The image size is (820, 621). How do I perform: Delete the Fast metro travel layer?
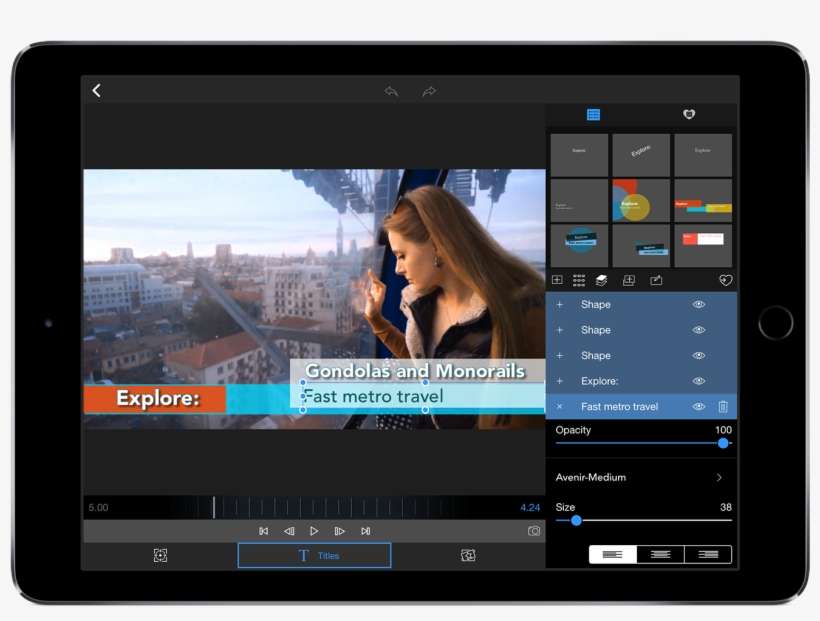[x=723, y=407]
